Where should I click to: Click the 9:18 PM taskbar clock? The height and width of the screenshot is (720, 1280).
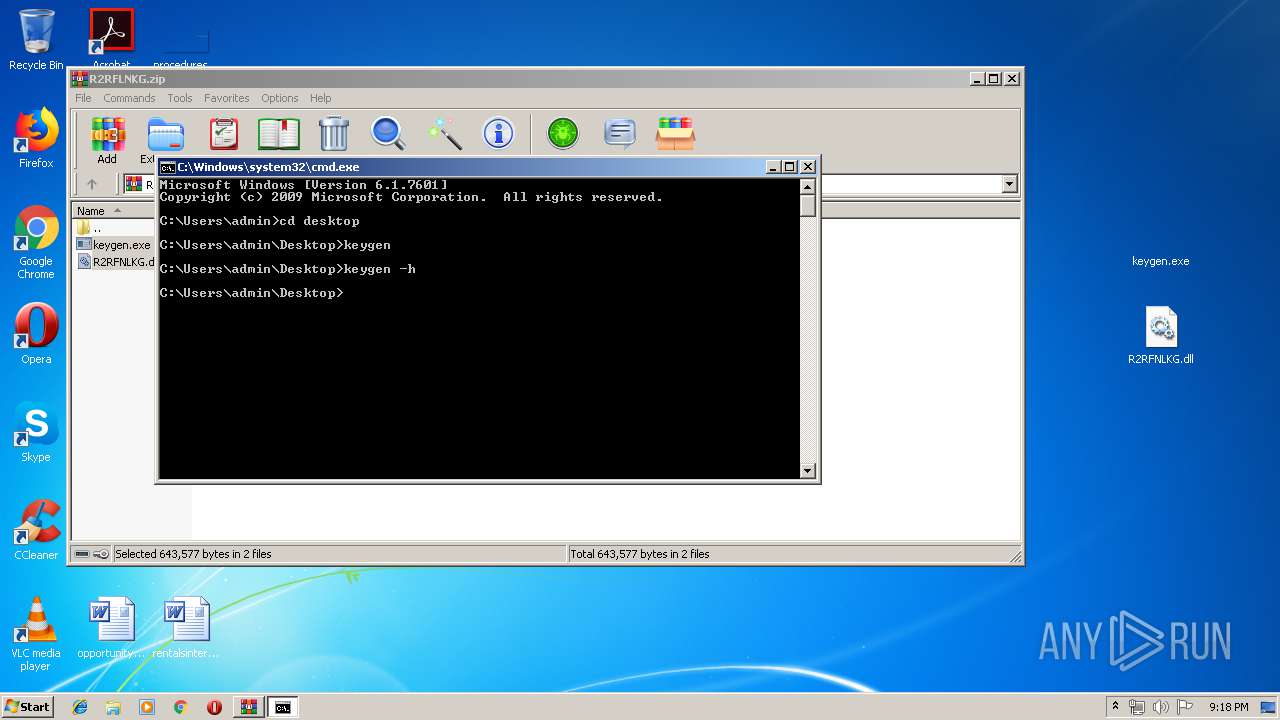tap(1228, 707)
